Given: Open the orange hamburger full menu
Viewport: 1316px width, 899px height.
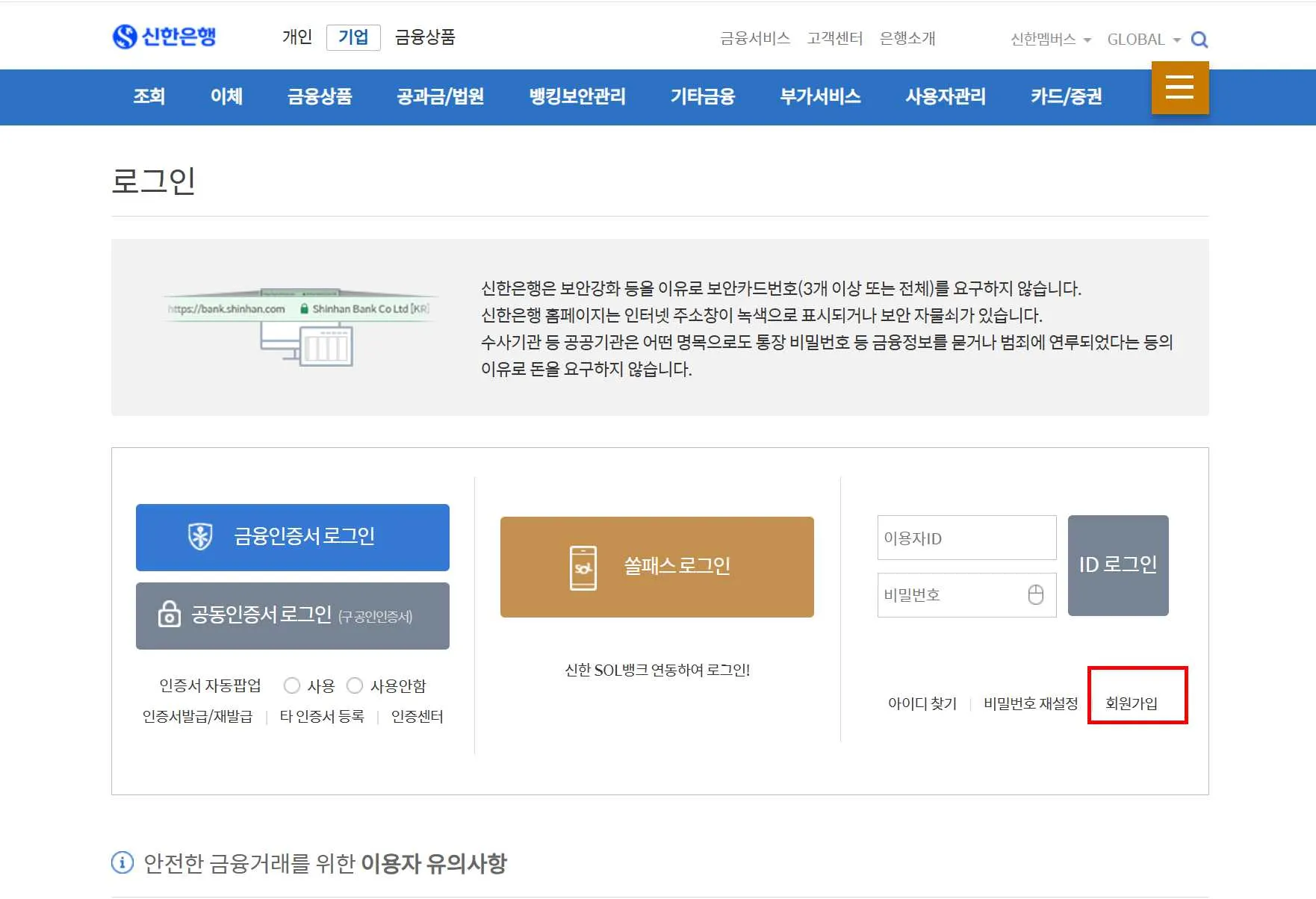Looking at the screenshot, I should [1180, 88].
